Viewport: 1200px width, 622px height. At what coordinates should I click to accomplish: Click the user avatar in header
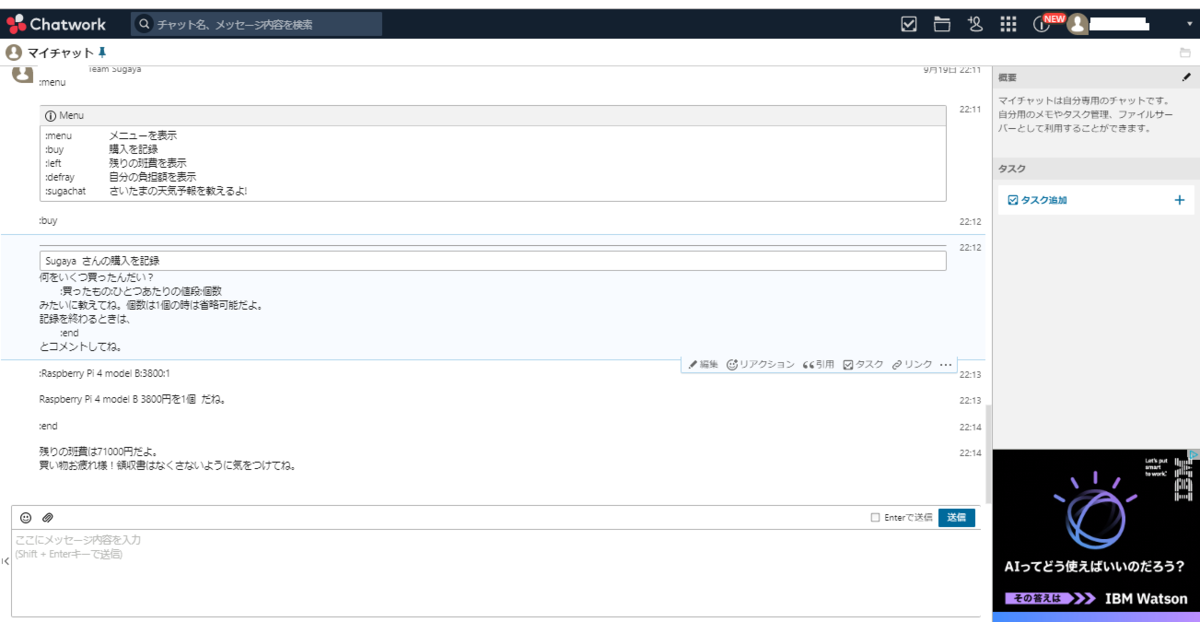(1077, 24)
